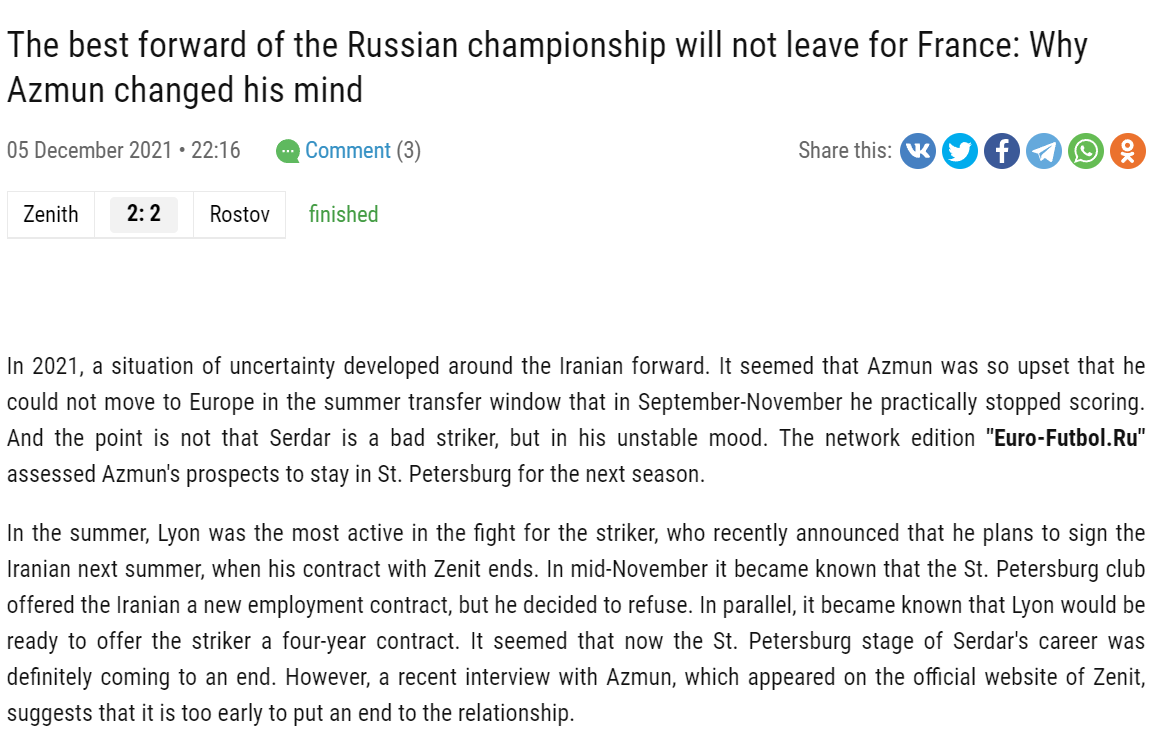Open the Comment link
The width and height of the screenshot is (1152, 740).
pos(347,151)
